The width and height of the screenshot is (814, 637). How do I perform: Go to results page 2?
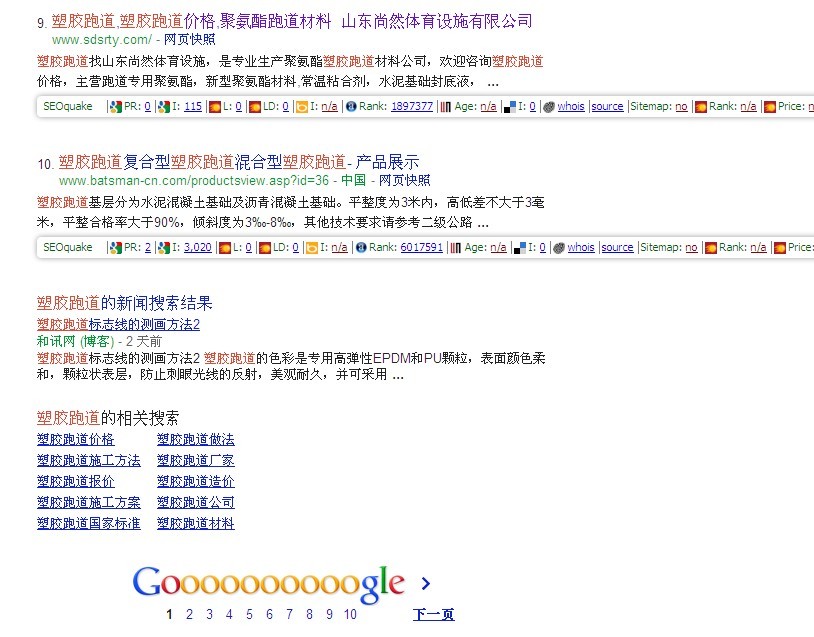click(189, 615)
